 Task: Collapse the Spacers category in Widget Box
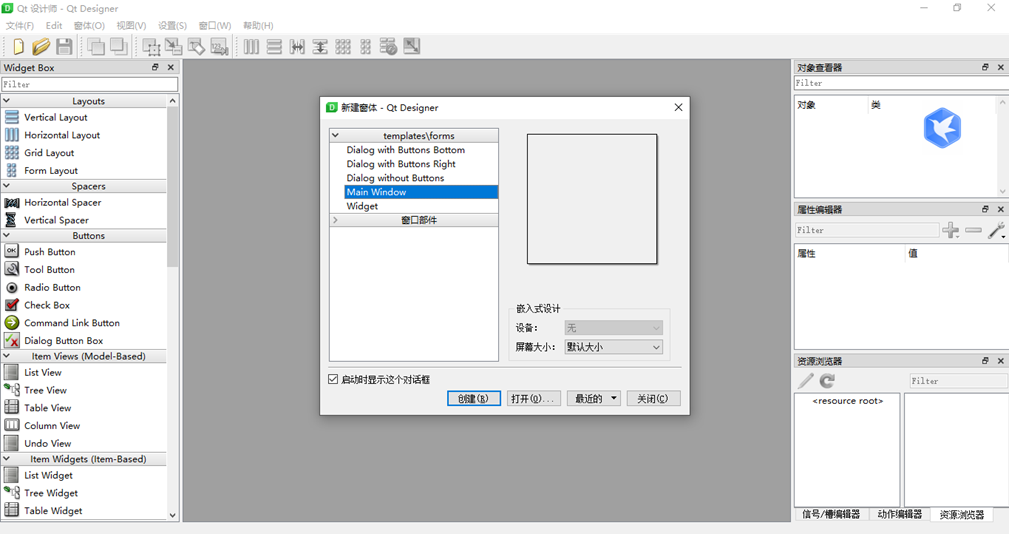click(6, 186)
